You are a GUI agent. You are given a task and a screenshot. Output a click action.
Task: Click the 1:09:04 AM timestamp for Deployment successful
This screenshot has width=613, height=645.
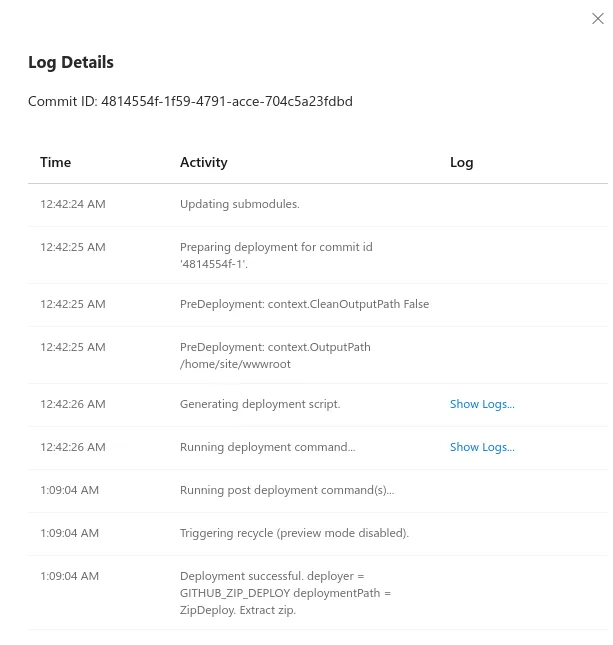click(x=69, y=576)
